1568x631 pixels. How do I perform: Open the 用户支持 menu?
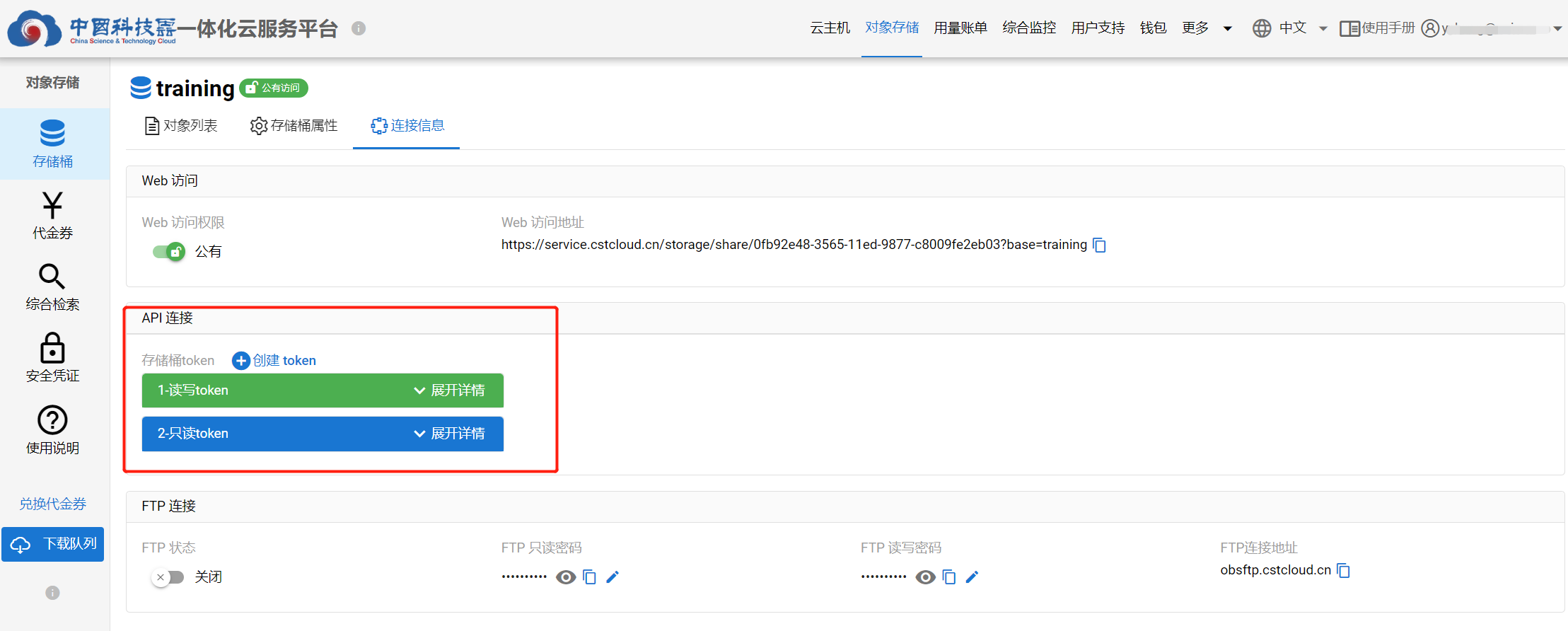[1098, 28]
